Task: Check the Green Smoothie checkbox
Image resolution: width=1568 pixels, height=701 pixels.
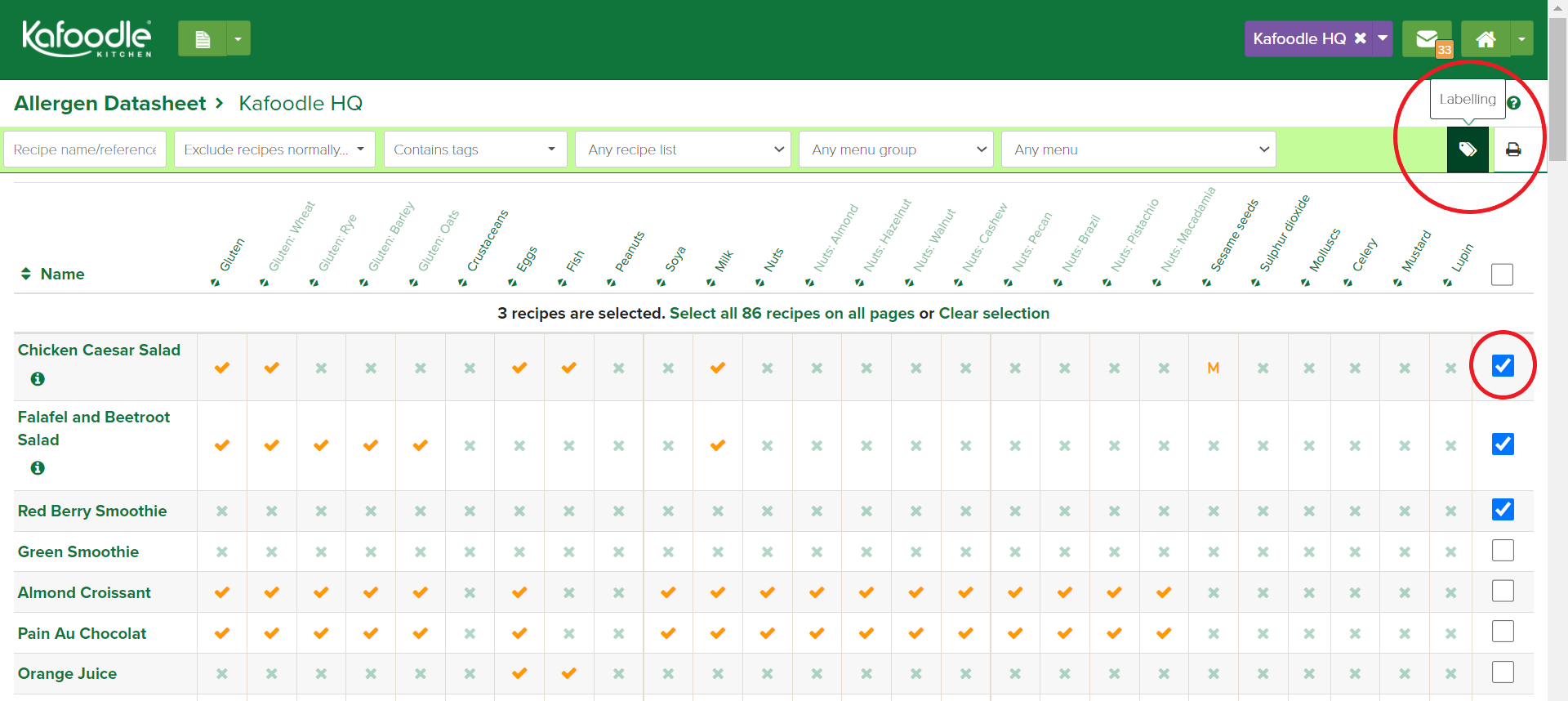Action: [x=1503, y=550]
